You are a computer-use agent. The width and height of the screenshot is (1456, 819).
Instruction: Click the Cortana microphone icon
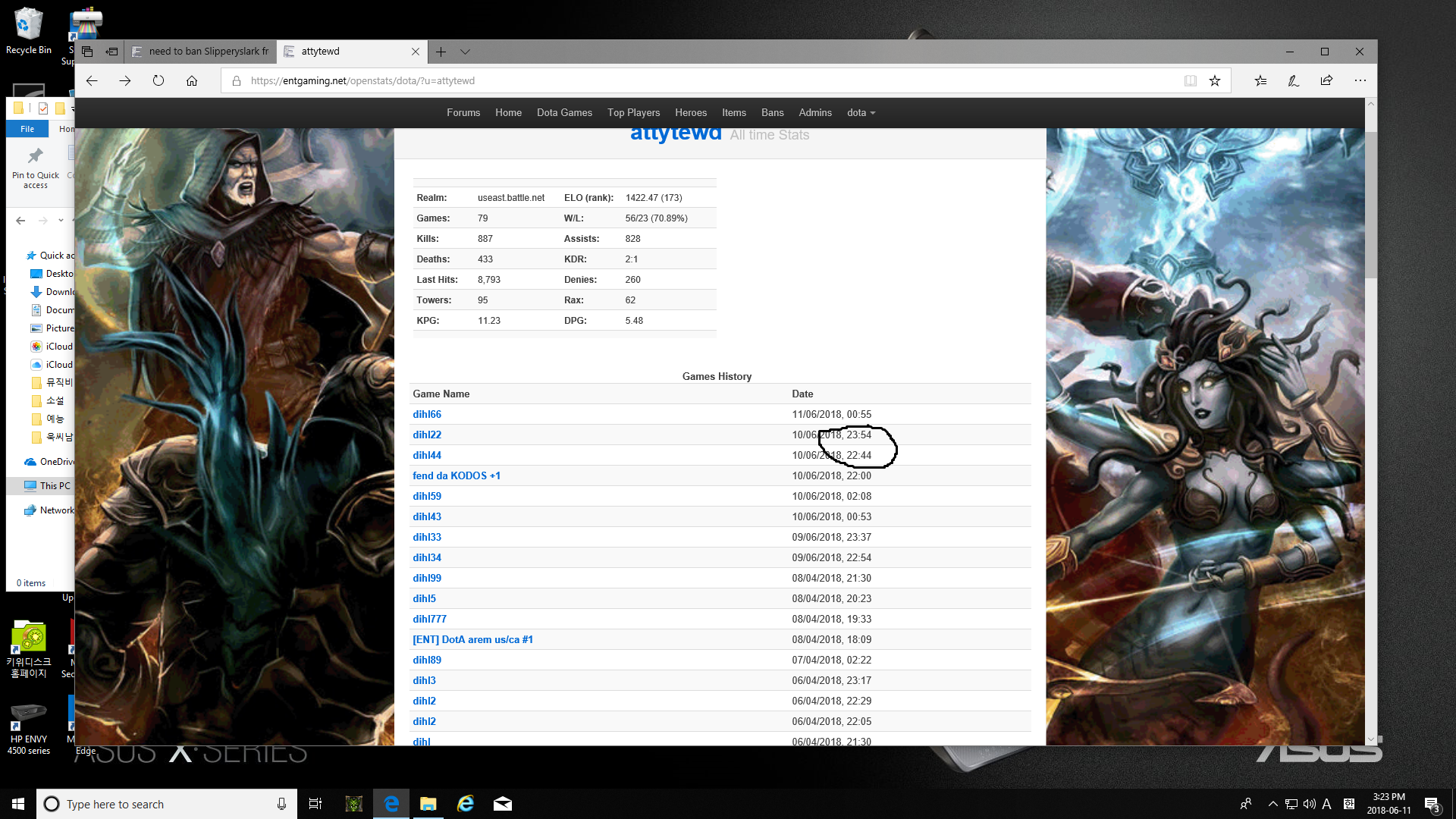pos(281,804)
